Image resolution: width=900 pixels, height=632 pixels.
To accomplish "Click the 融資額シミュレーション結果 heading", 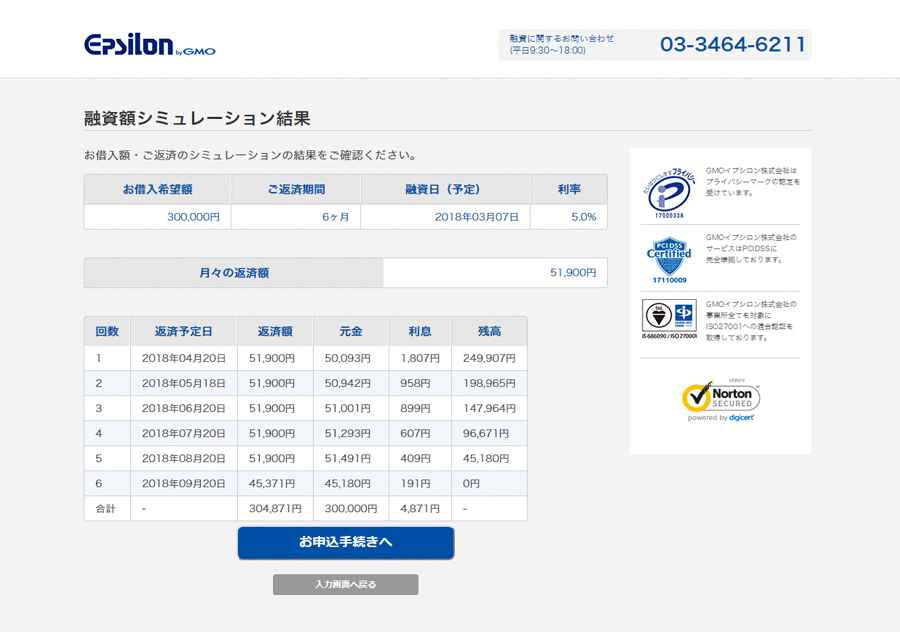I will click(x=197, y=118).
